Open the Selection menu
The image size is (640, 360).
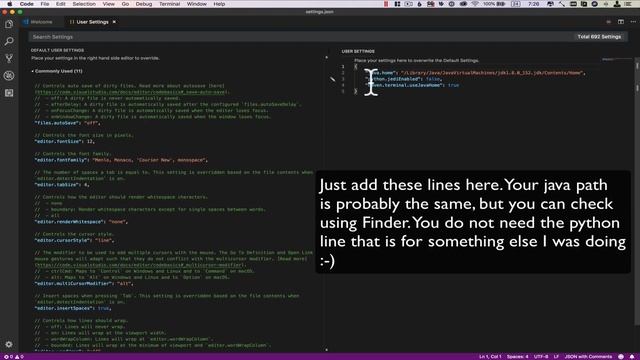pyautogui.click(x=84, y=4)
